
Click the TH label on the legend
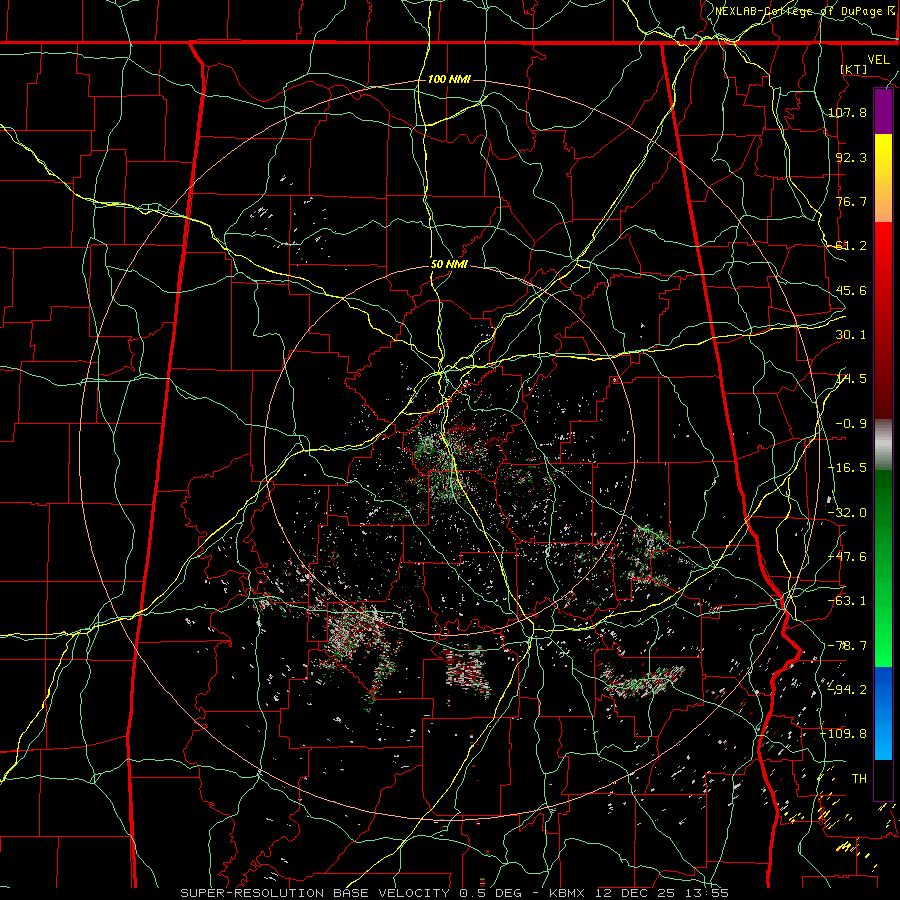(x=859, y=779)
